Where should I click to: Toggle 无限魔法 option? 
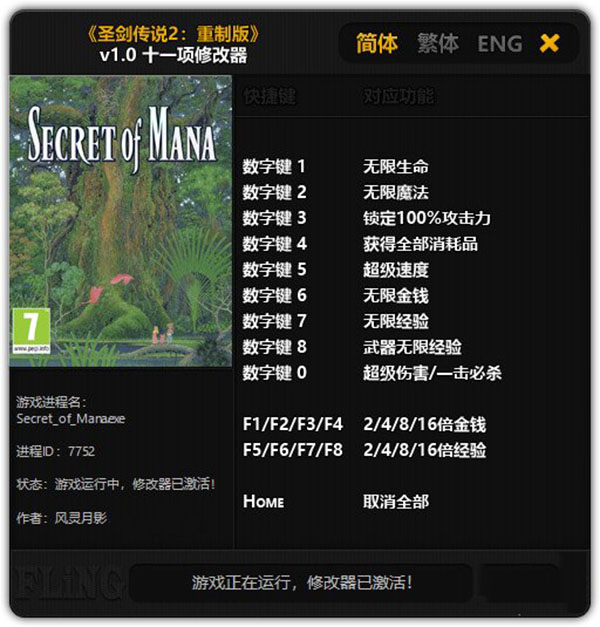[x=396, y=192]
